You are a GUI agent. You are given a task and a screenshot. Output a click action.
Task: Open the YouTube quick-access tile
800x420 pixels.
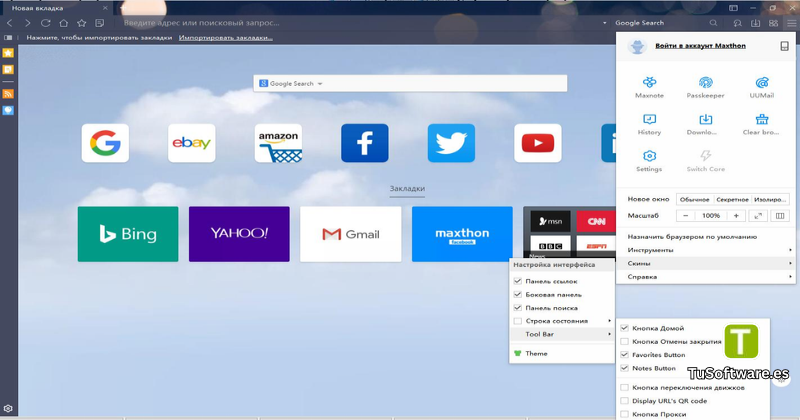(538, 143)
